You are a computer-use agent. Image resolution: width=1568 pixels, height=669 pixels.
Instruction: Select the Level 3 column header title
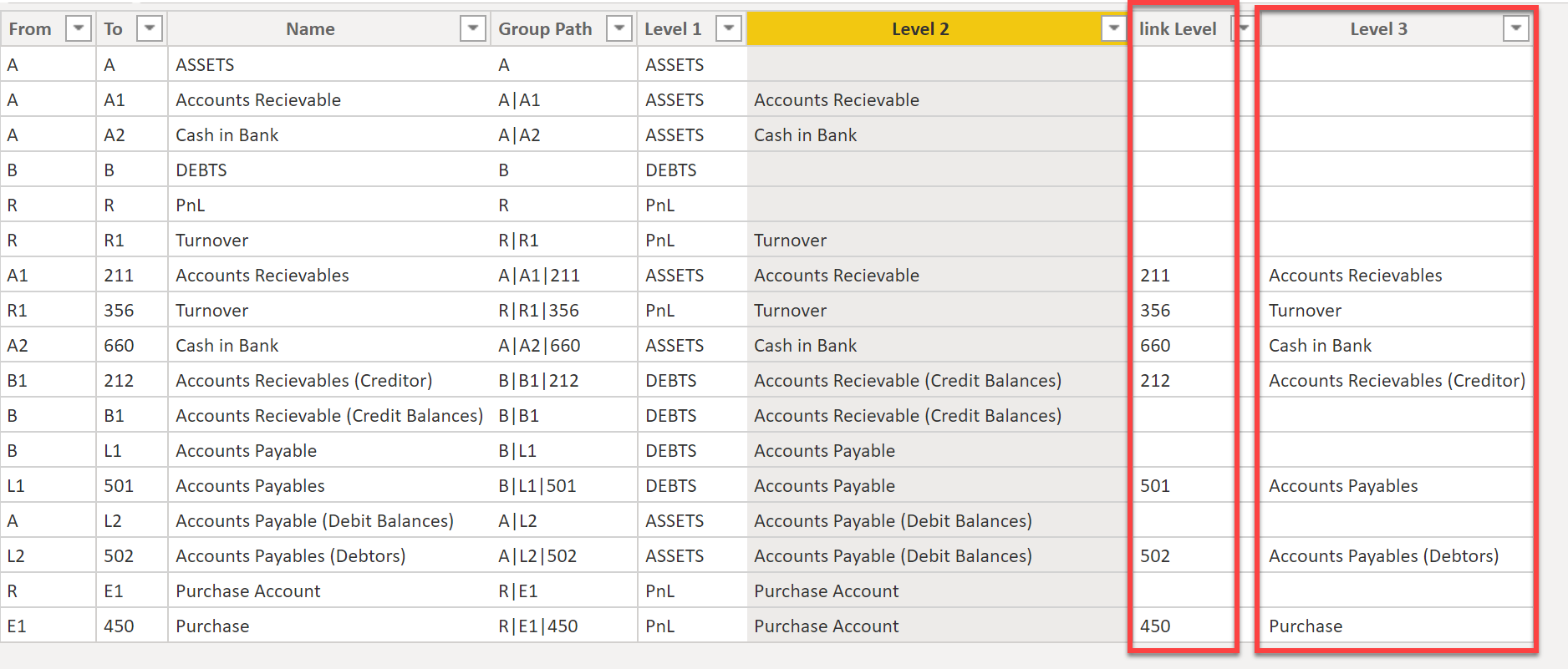point(1378,29)
